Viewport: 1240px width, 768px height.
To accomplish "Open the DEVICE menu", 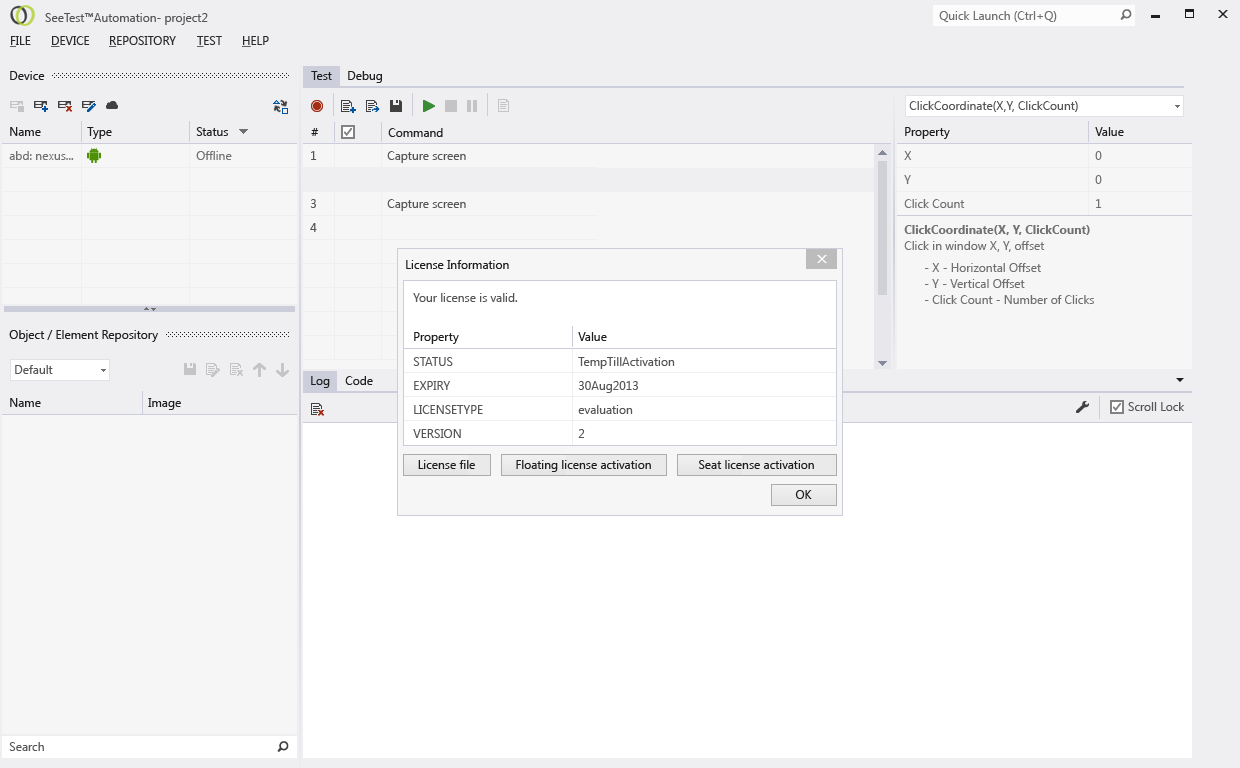I will click(x=70, y=41).
